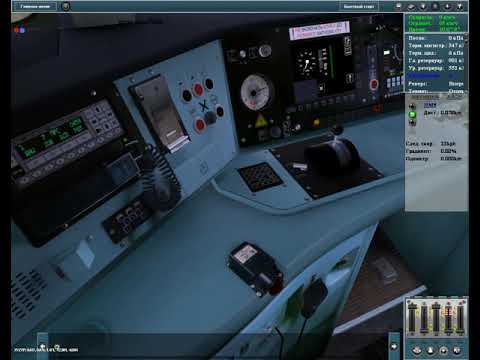The height and width of the screenshot is (360, 480).
Task: Click the round icon beside Главное меню
Action: [x=66, y=6]
